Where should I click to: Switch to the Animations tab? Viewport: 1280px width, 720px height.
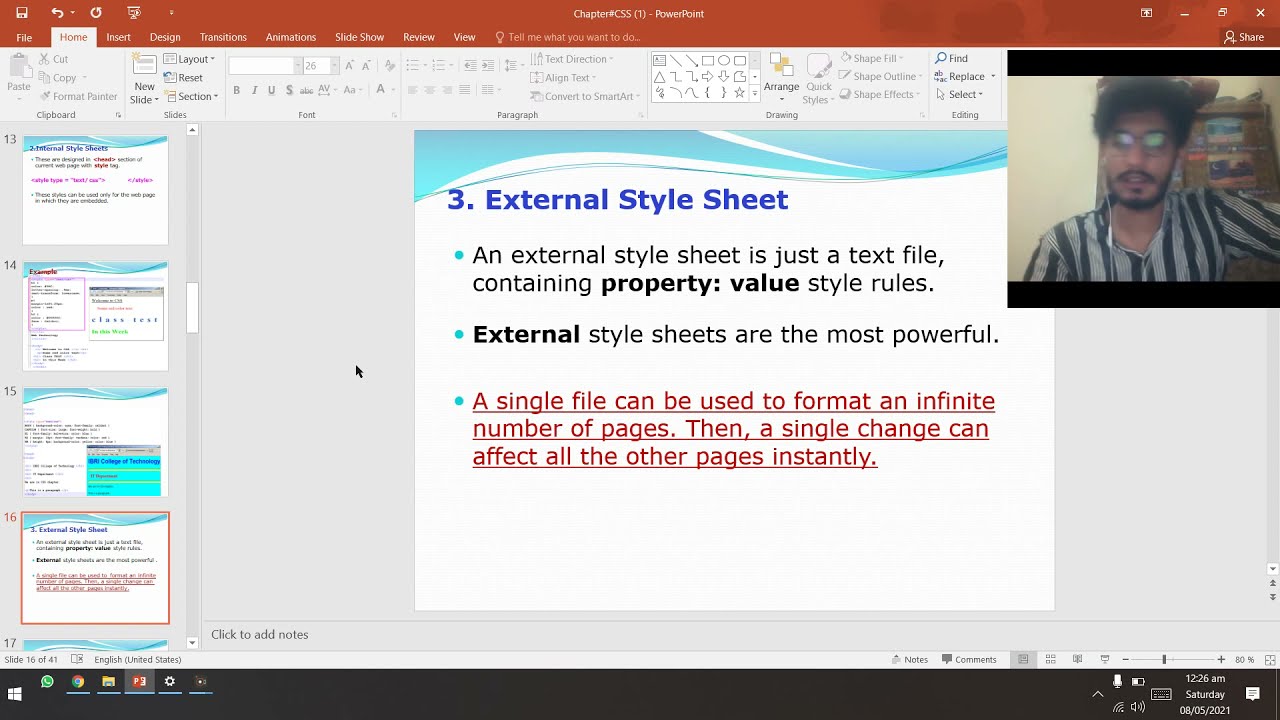tap(291, 37)
